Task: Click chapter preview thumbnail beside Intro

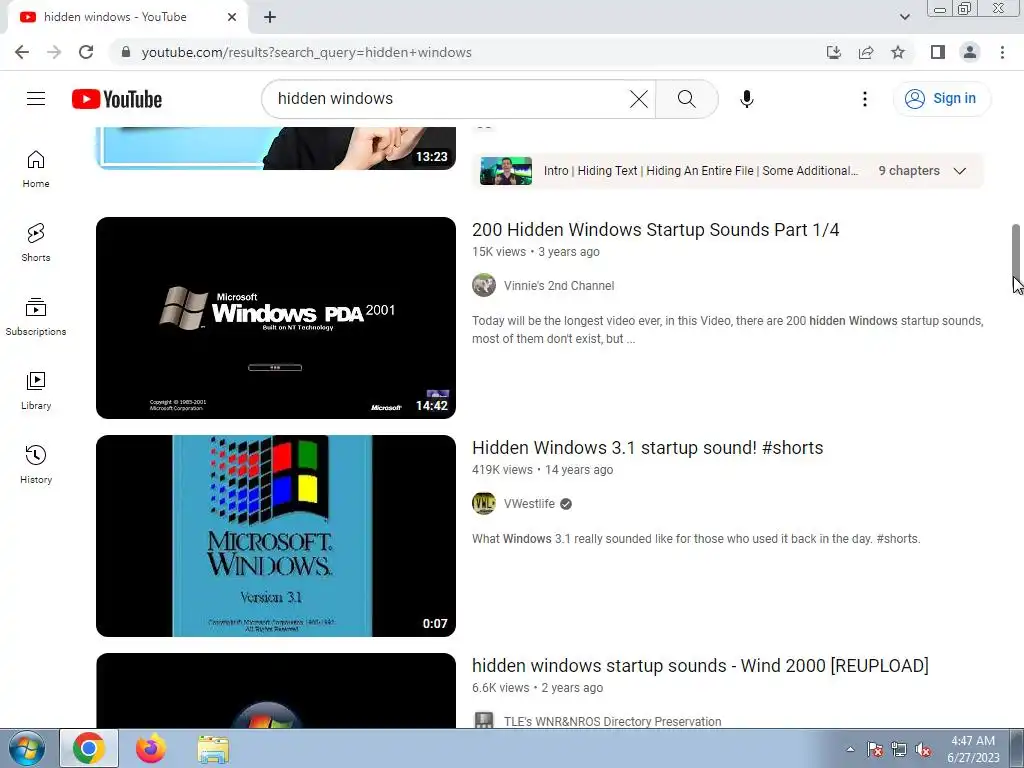Action: (x=505, y=171)
